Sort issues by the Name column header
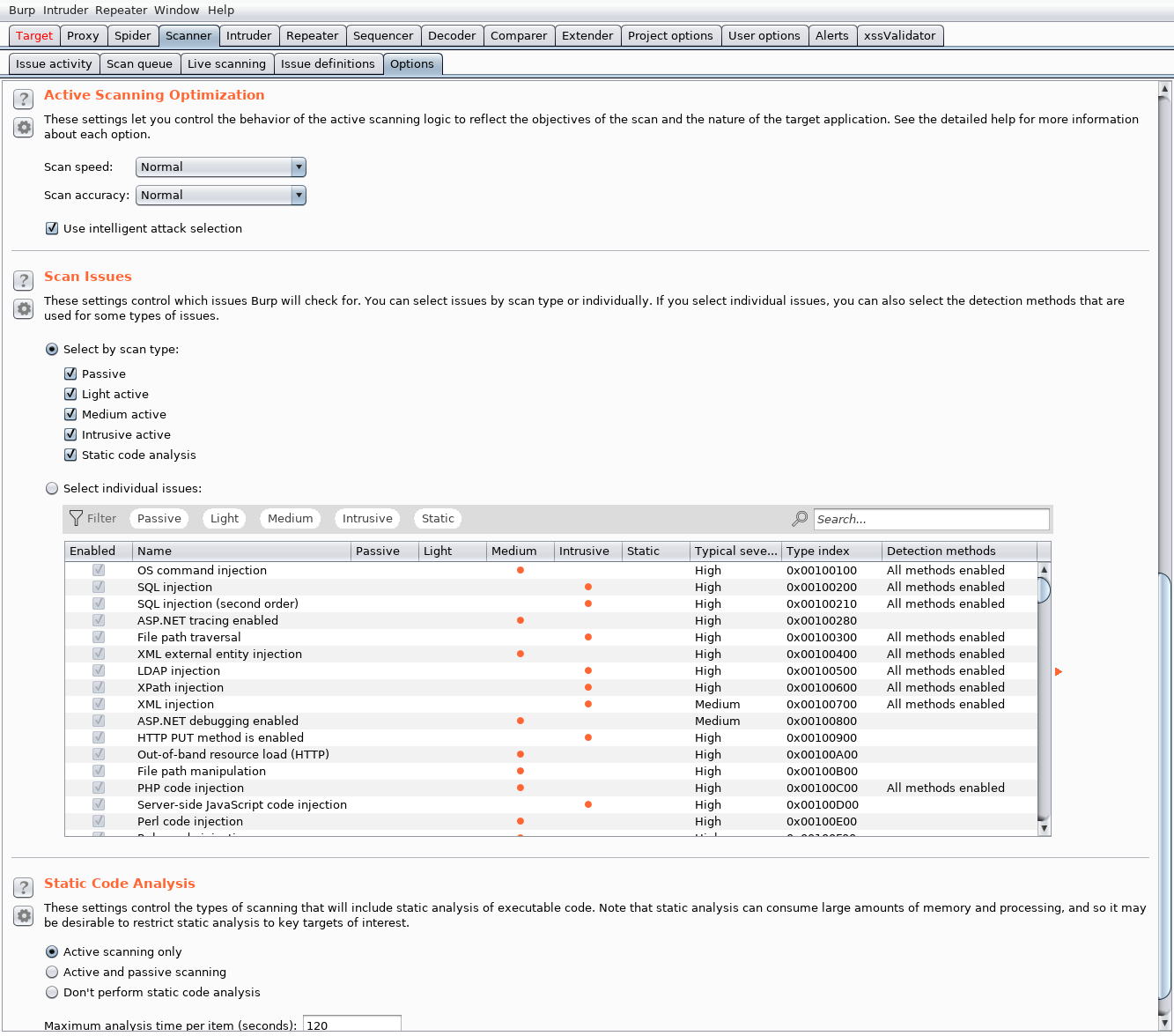 coord(241,551)
